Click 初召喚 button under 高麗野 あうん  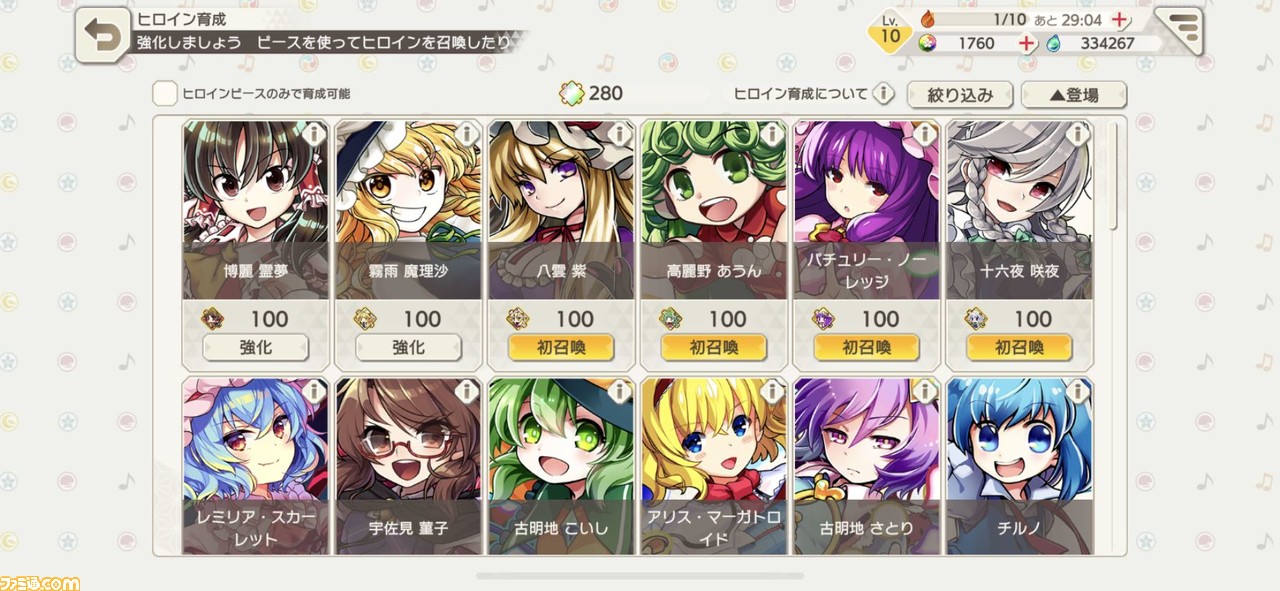[714, 348]
